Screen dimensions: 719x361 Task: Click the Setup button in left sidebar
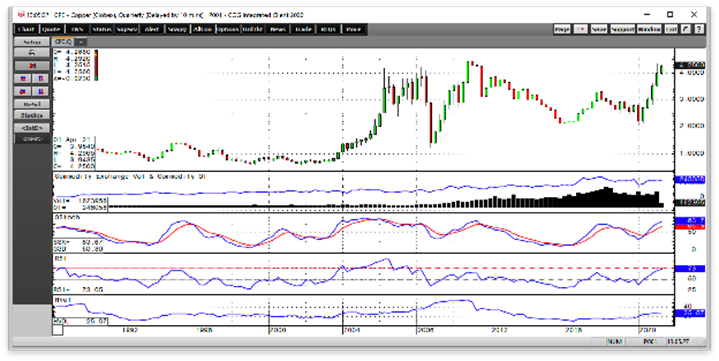tap(32, 42)
